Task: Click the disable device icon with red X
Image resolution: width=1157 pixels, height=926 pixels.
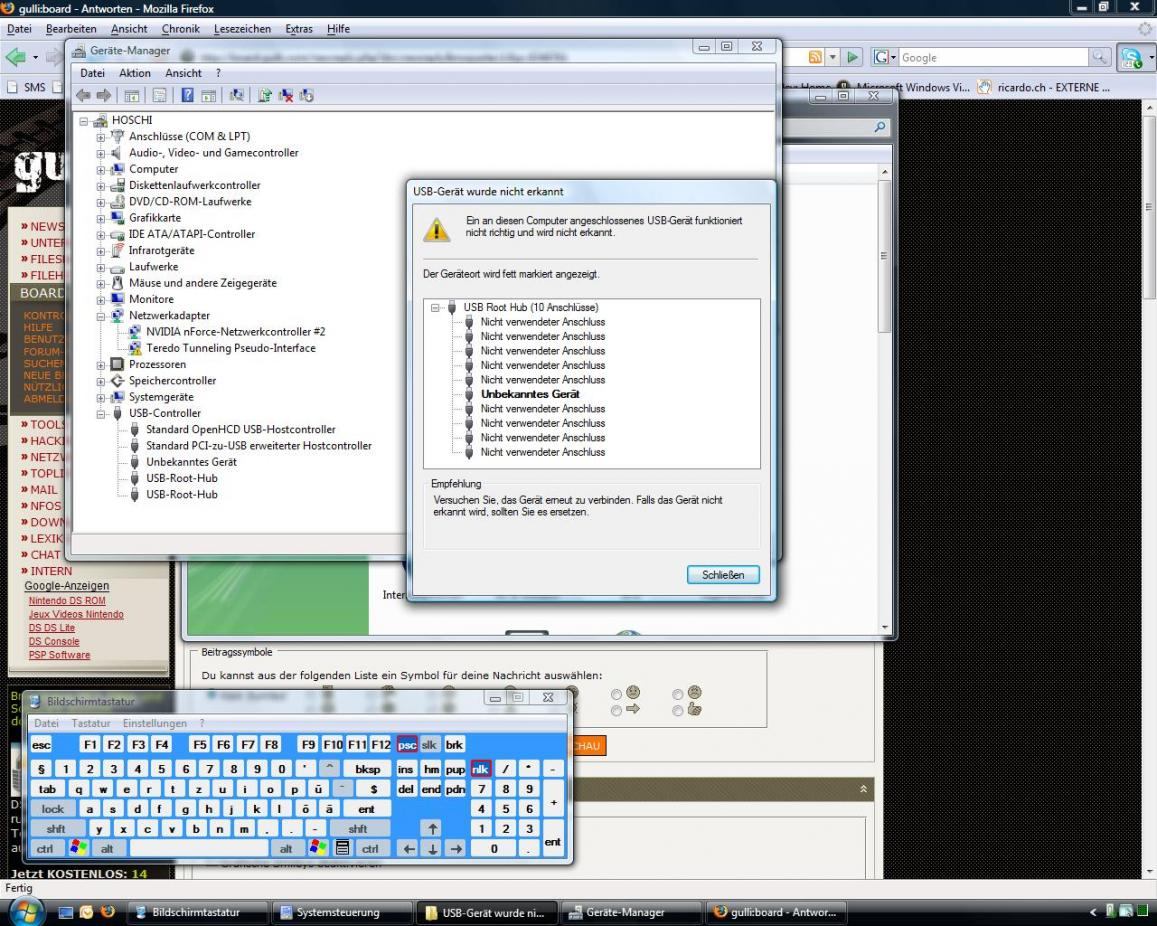Action: pos(286,95)
